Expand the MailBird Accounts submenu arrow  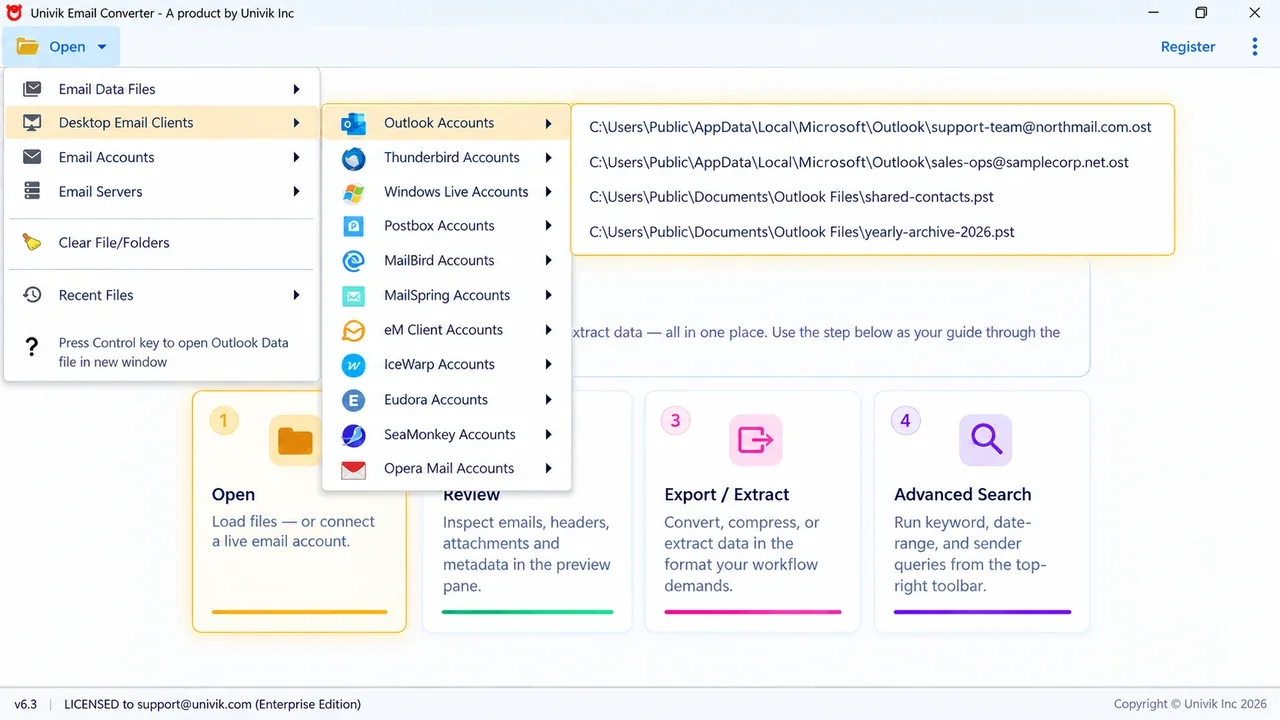[x=548, y=260]
